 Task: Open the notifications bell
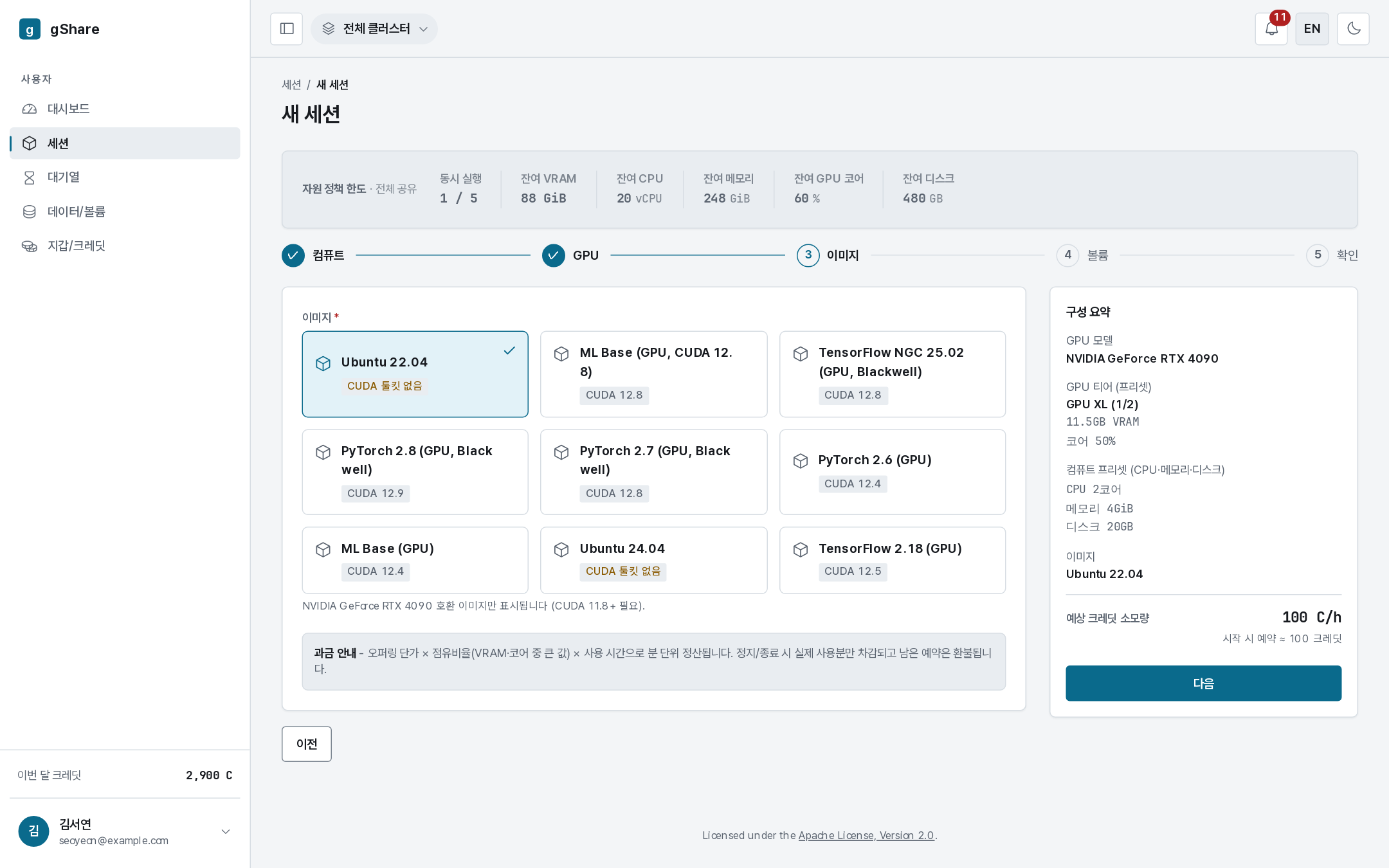[1271, 29]
